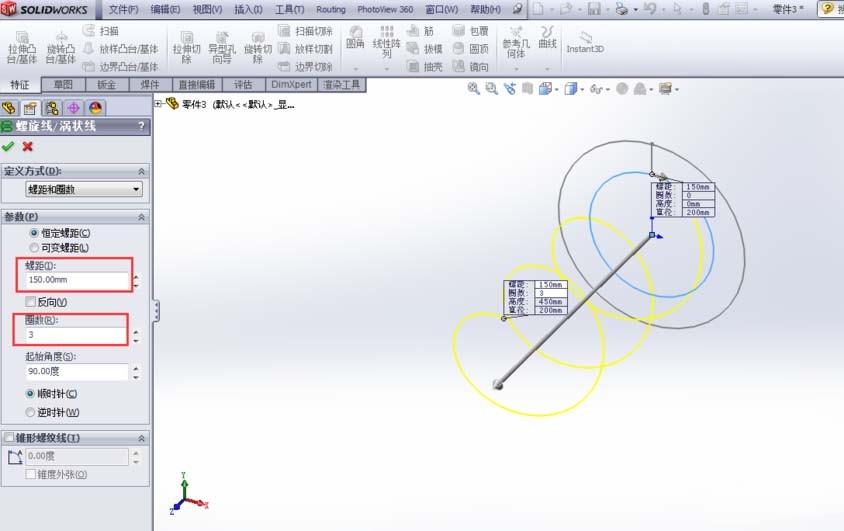Click the 圆角 fillet tool
The height and width of the screenshot is (531, 844).
tap(355, 38)
